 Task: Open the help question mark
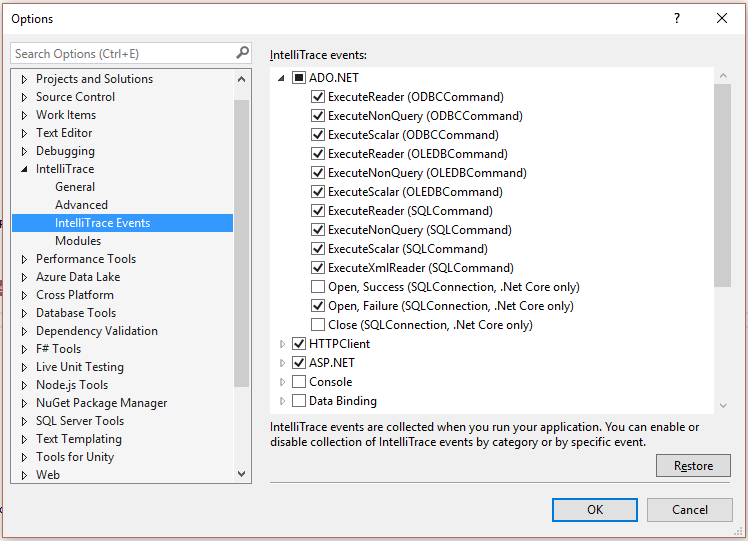[677, 18]
